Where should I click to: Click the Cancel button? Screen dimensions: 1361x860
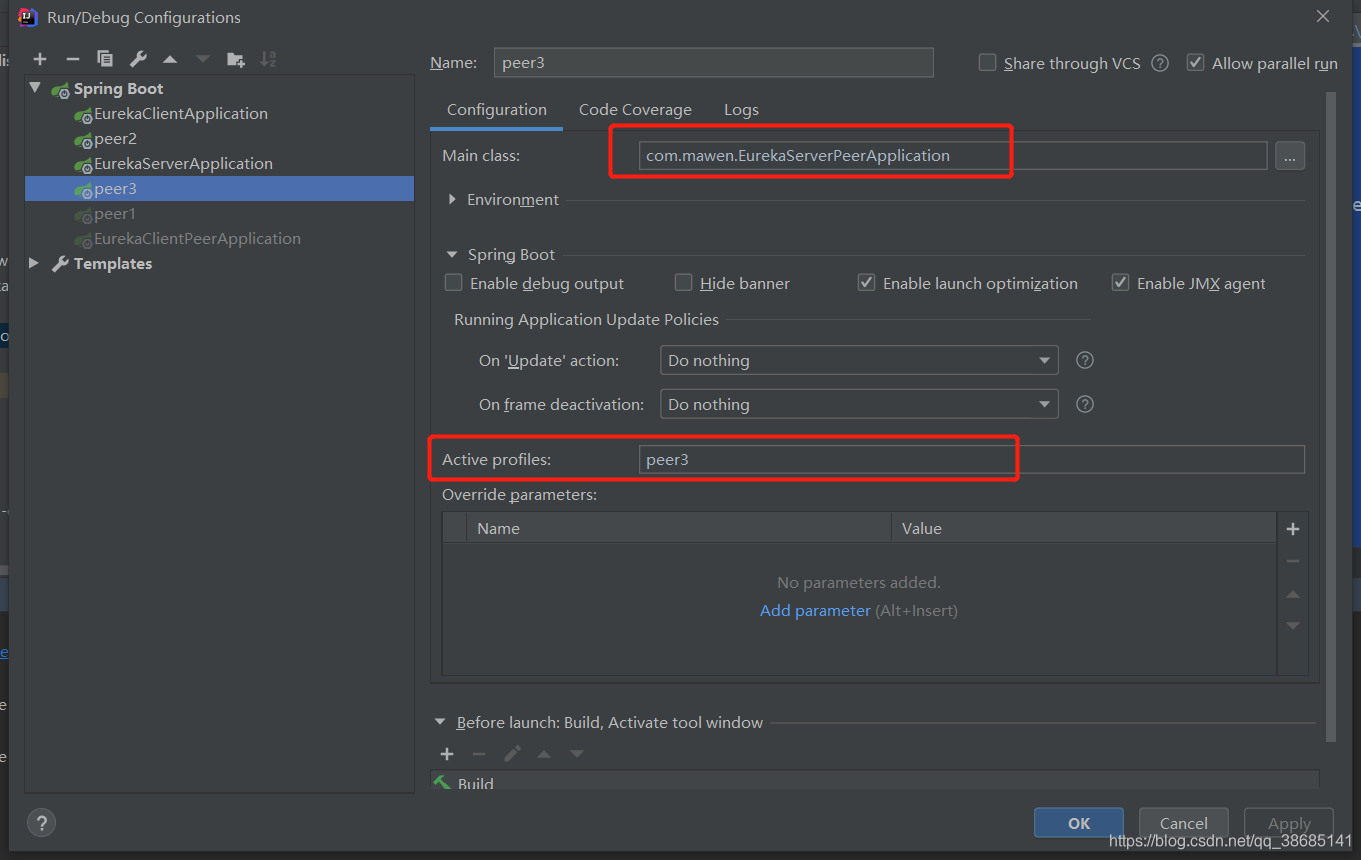pyautogui.click(x=1184, y=823)
